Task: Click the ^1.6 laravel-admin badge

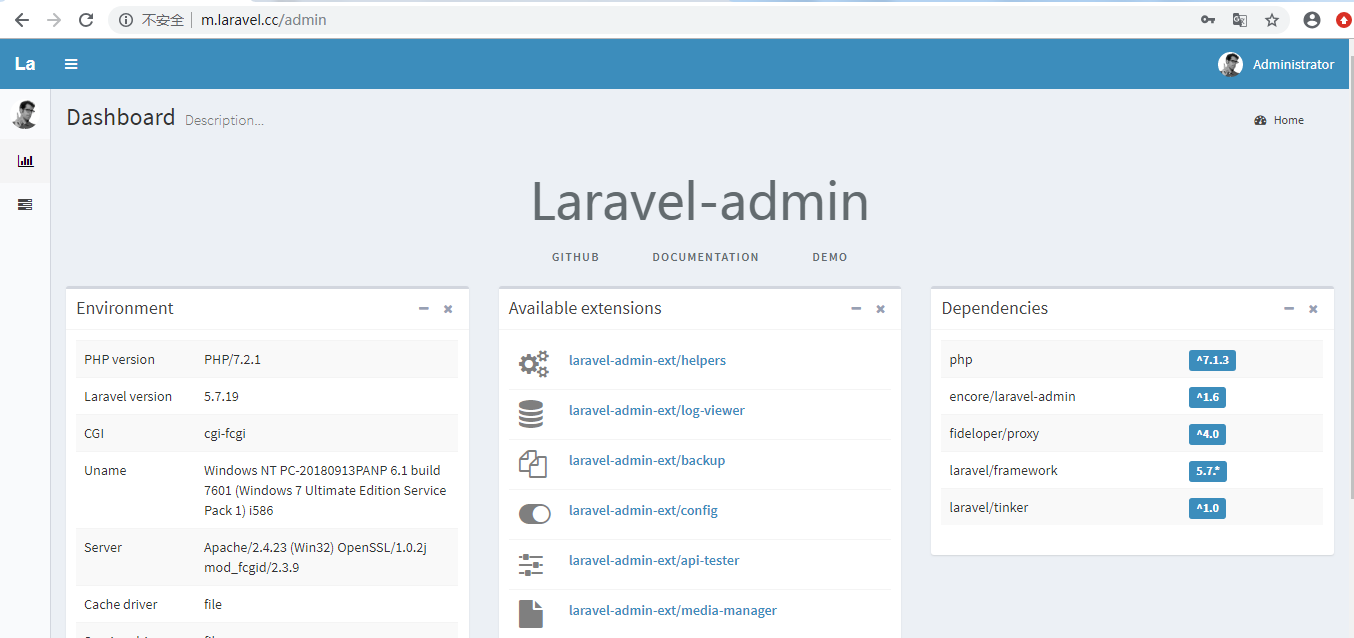Action: [1207, 397]
